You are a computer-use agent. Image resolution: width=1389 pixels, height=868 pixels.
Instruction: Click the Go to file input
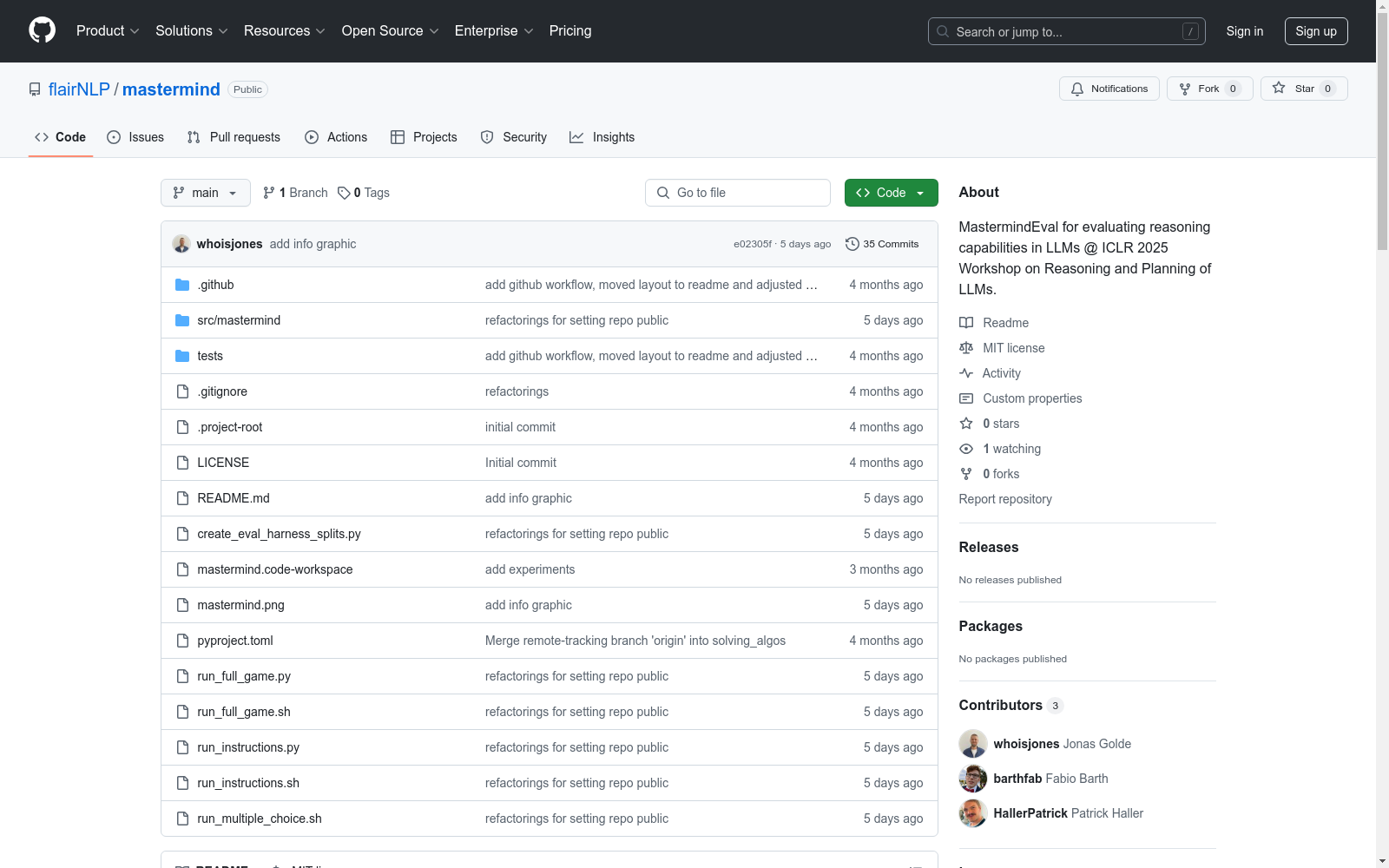coord(738,193)
